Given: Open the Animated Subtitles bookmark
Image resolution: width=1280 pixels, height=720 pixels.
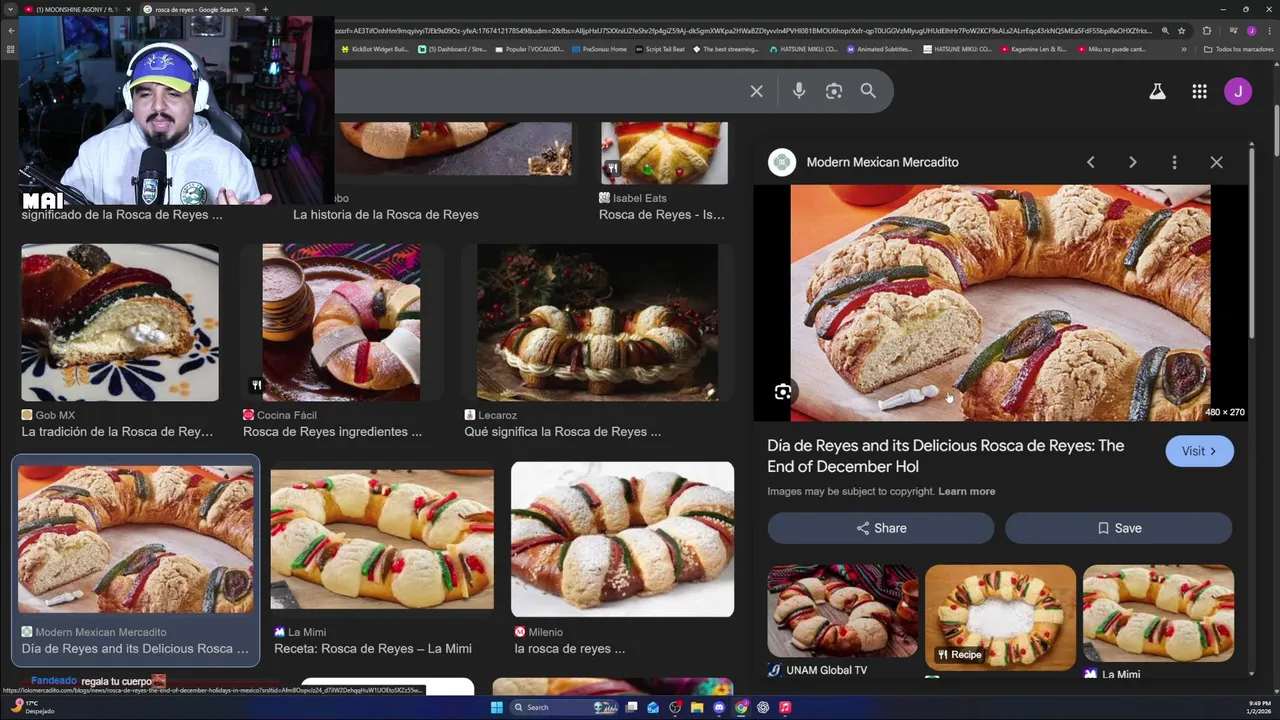Looking at the screenshot, I should pyautogui.click(x=879, y=49).
